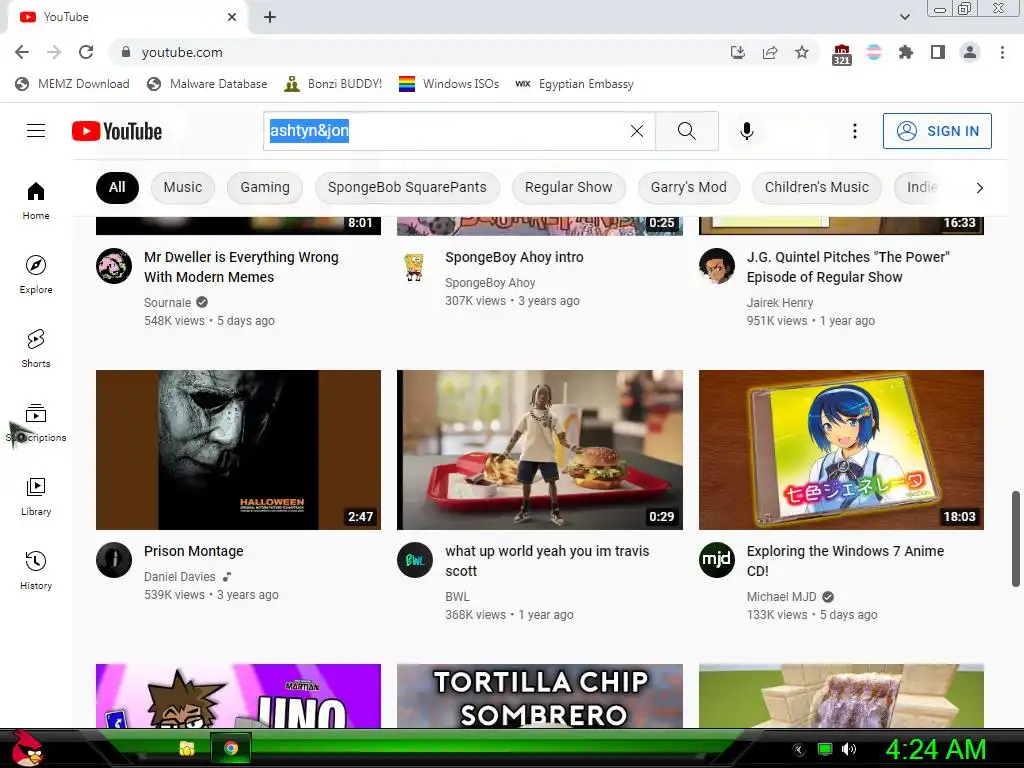The width and height of the screenshot is (1024, 768).
Task: Open YouTube settings three-dot menu
Action: coord(854,131)
